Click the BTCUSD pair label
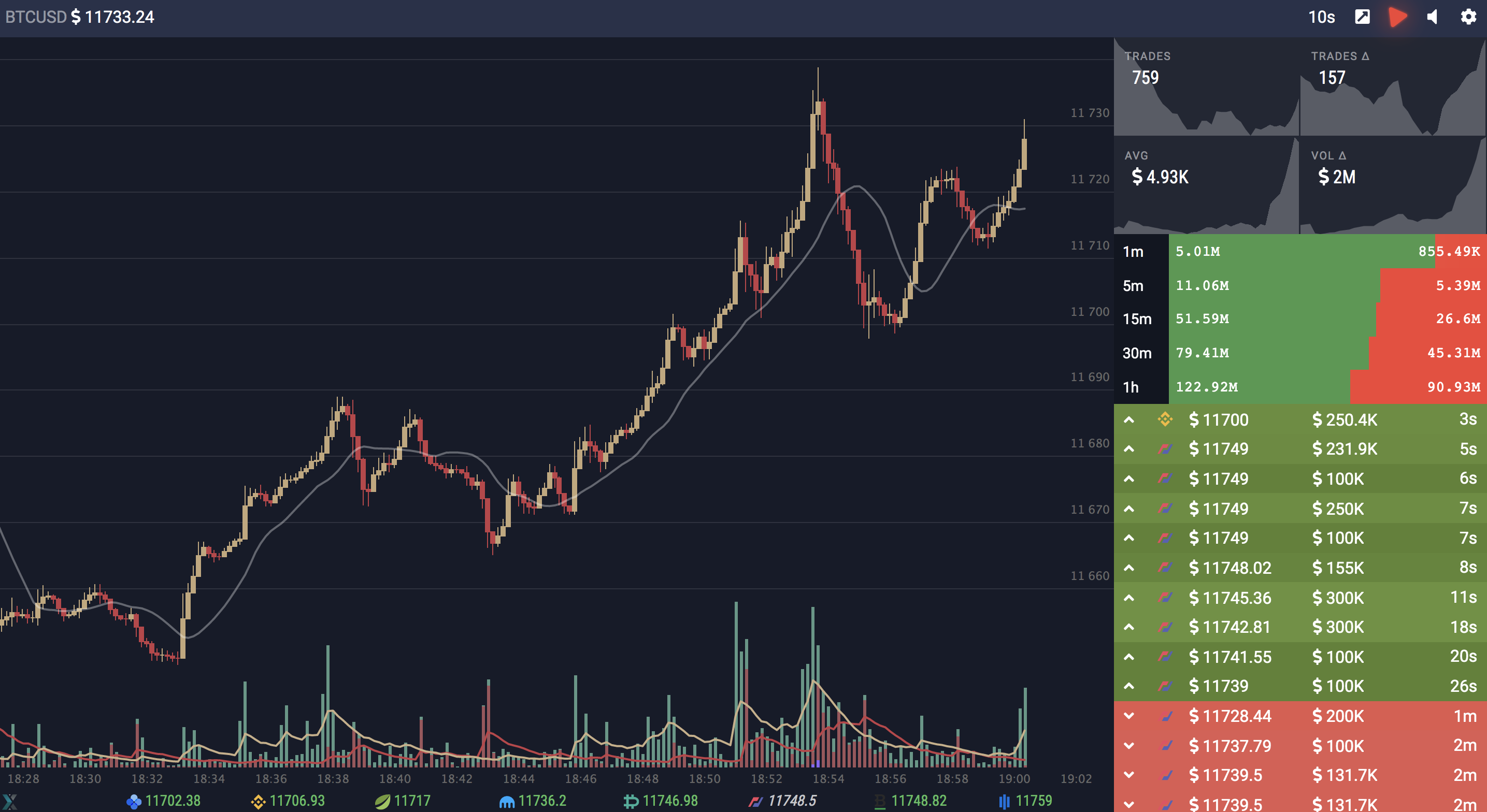 point(36,17)
